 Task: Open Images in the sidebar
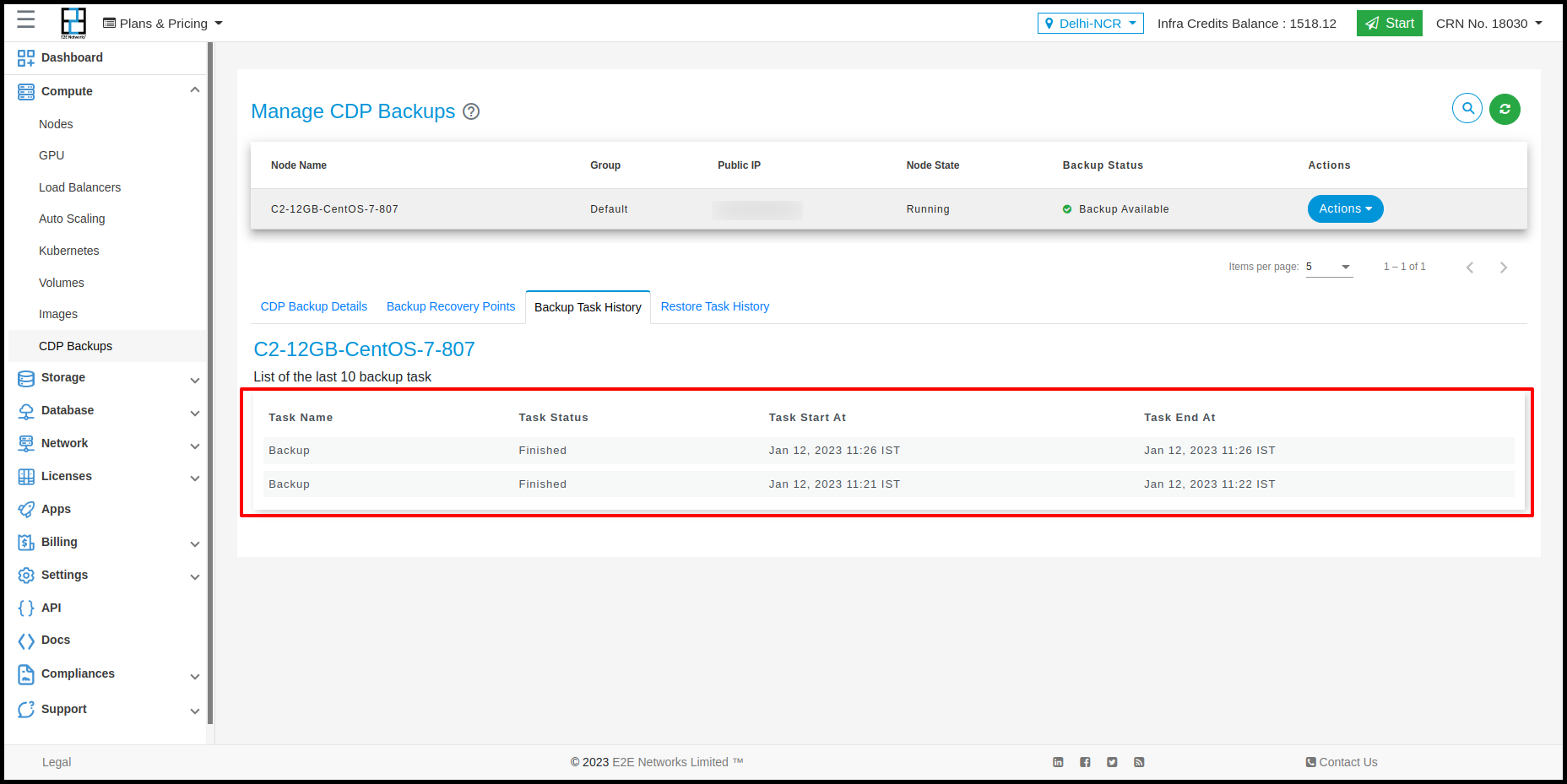58,314
